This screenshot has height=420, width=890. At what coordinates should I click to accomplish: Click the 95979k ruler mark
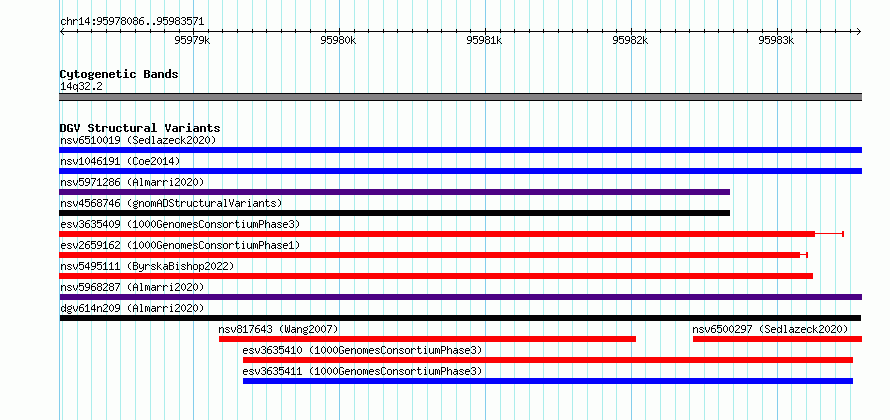[192, 40]
